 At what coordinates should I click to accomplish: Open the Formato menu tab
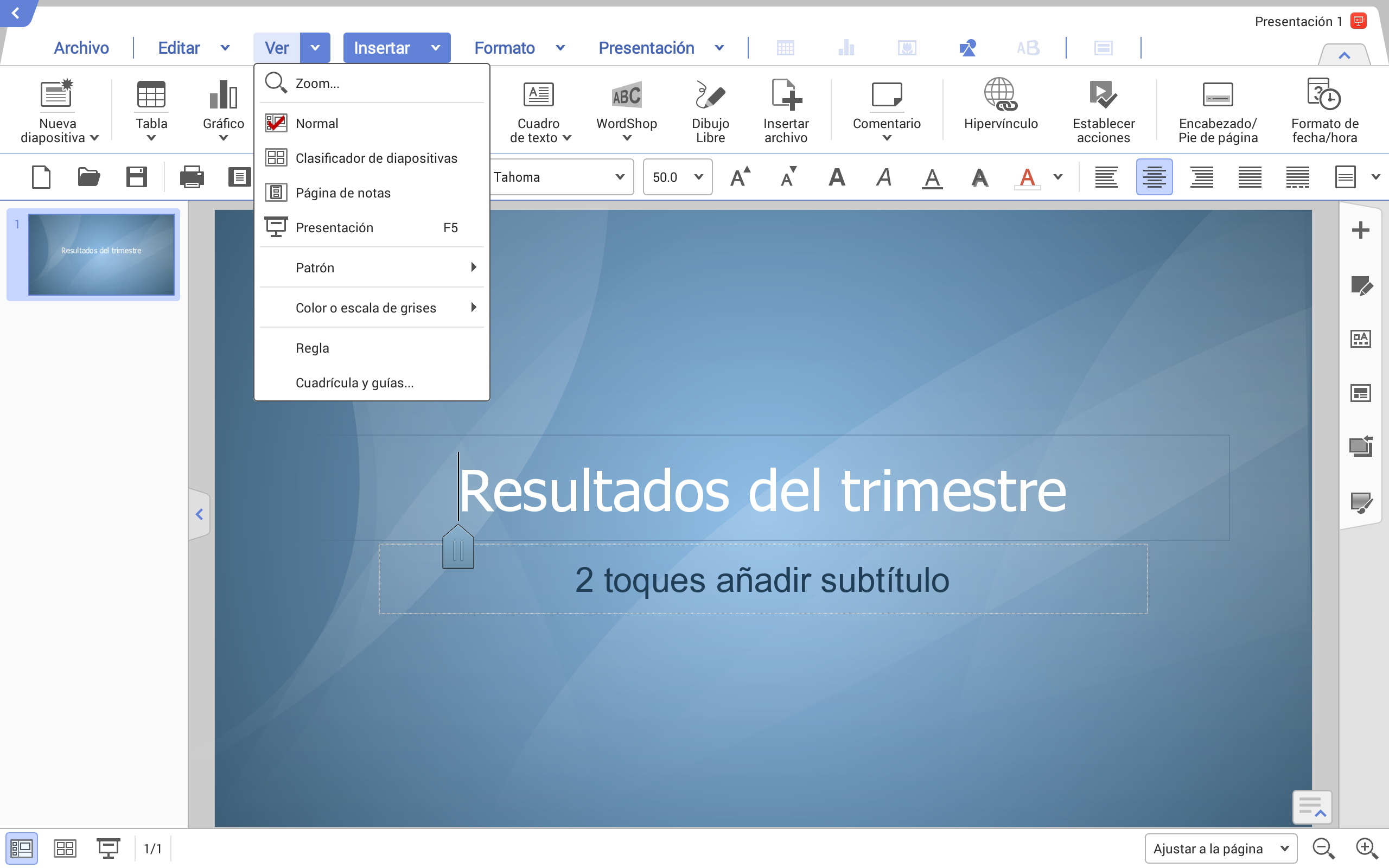pyautogui.click(x=505, y=48)
